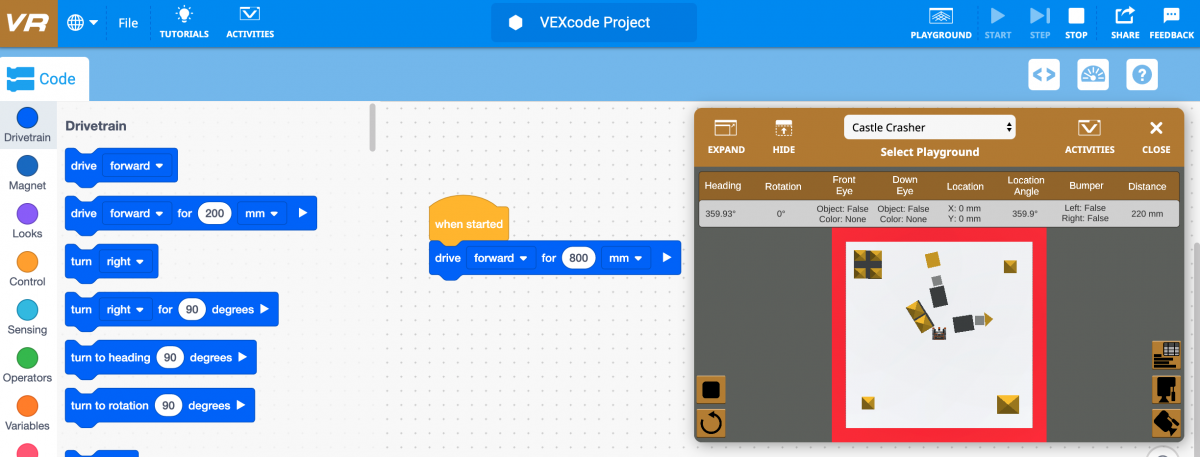The height and width of the screenshot is (457, 1200).
Task: Click the 90 field in turn for block
Action: tap(192, 309)
